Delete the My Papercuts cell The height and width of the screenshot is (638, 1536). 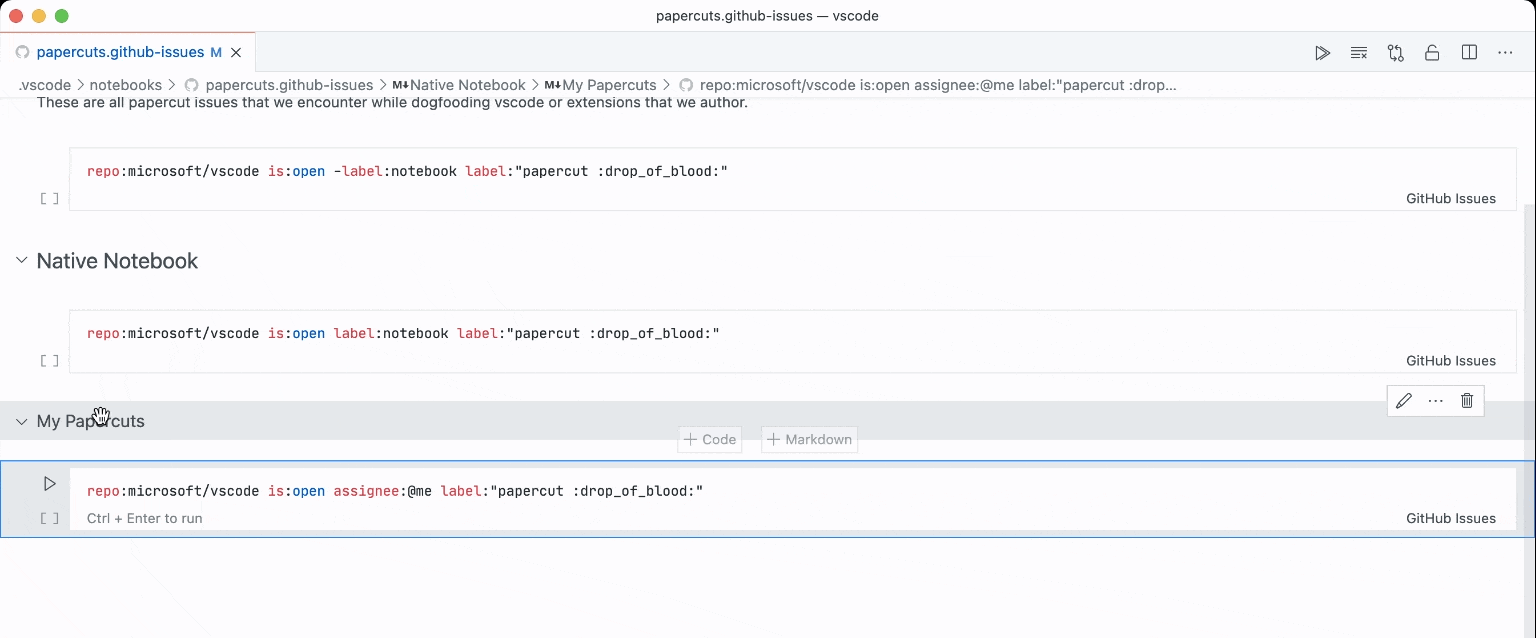coord(1467,401)
